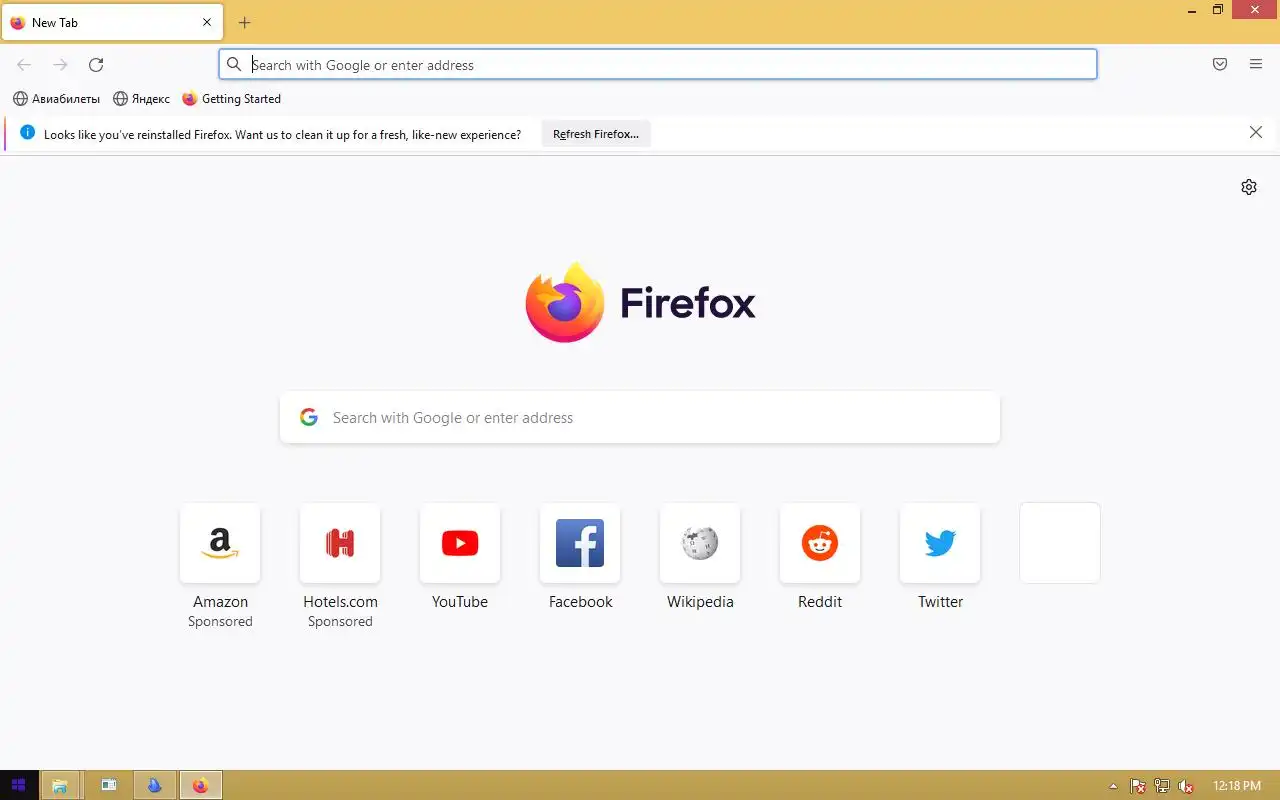Open the network tray icon
The width and height of the screenshot is (1280, 800).
(x=1162, y=786)
